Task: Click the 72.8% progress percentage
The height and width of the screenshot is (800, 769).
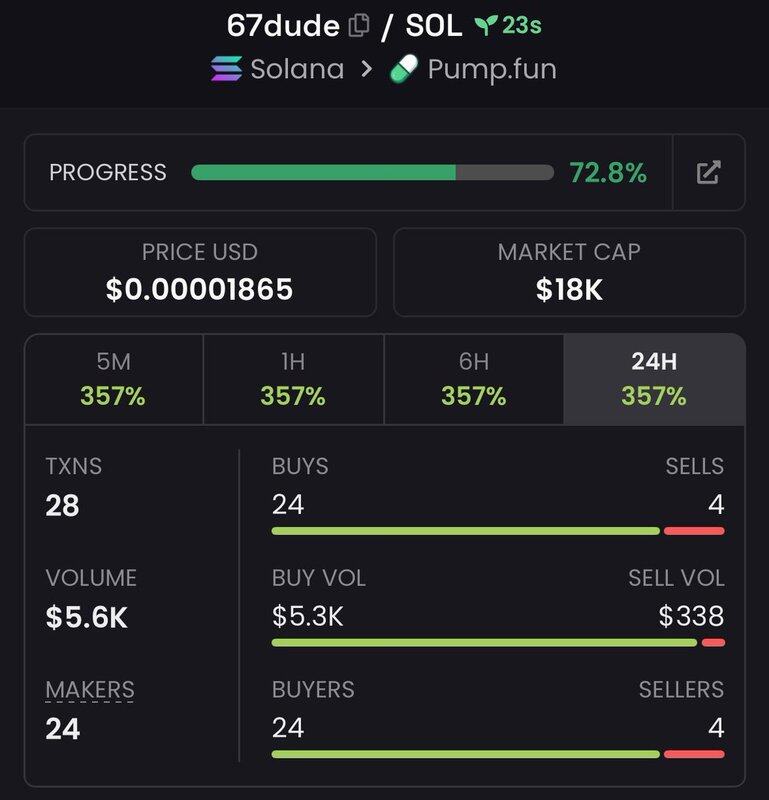Action: (x=608, y=173)
